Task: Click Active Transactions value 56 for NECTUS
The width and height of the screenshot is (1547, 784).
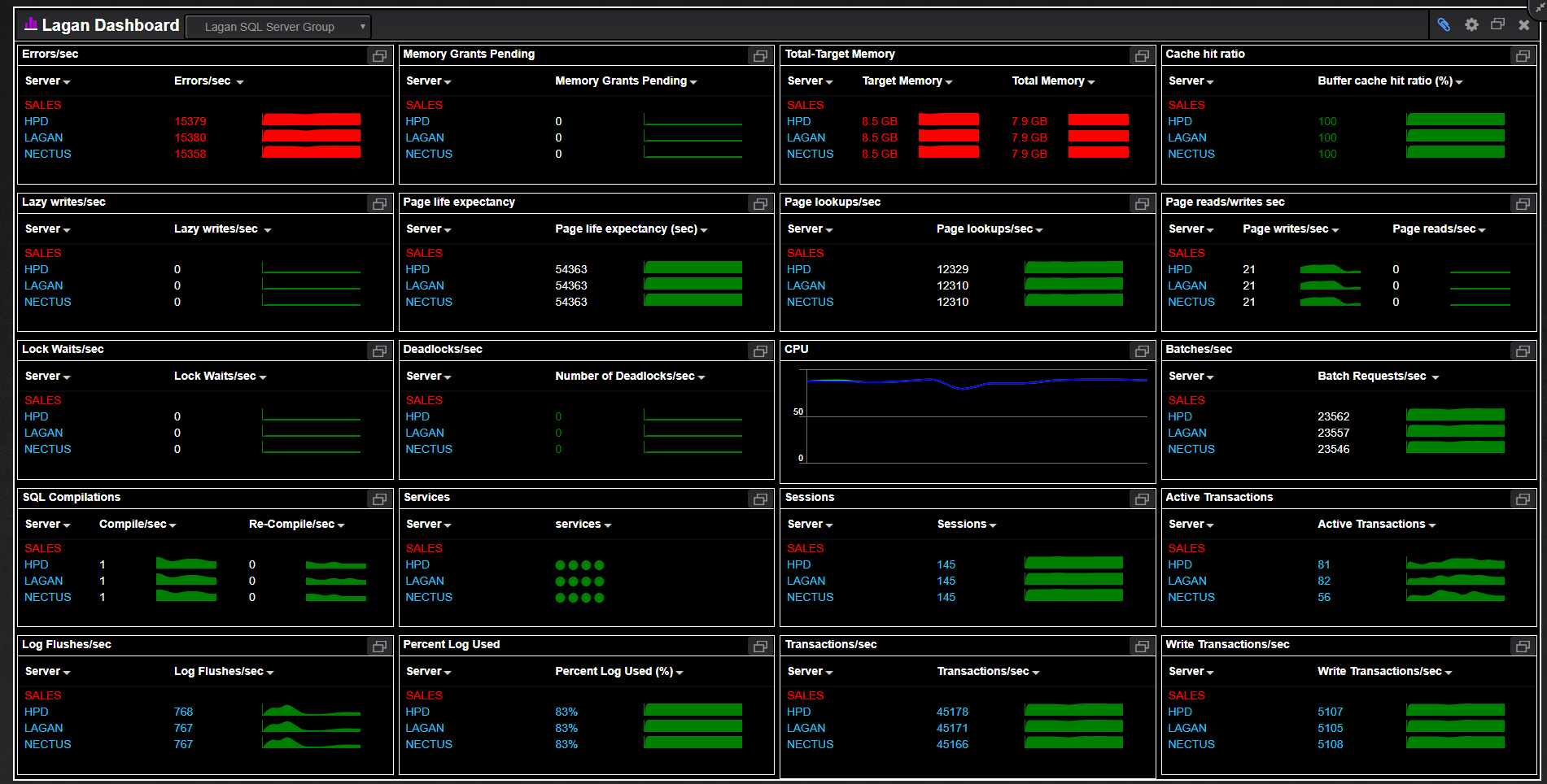Action: point(1324,597)
